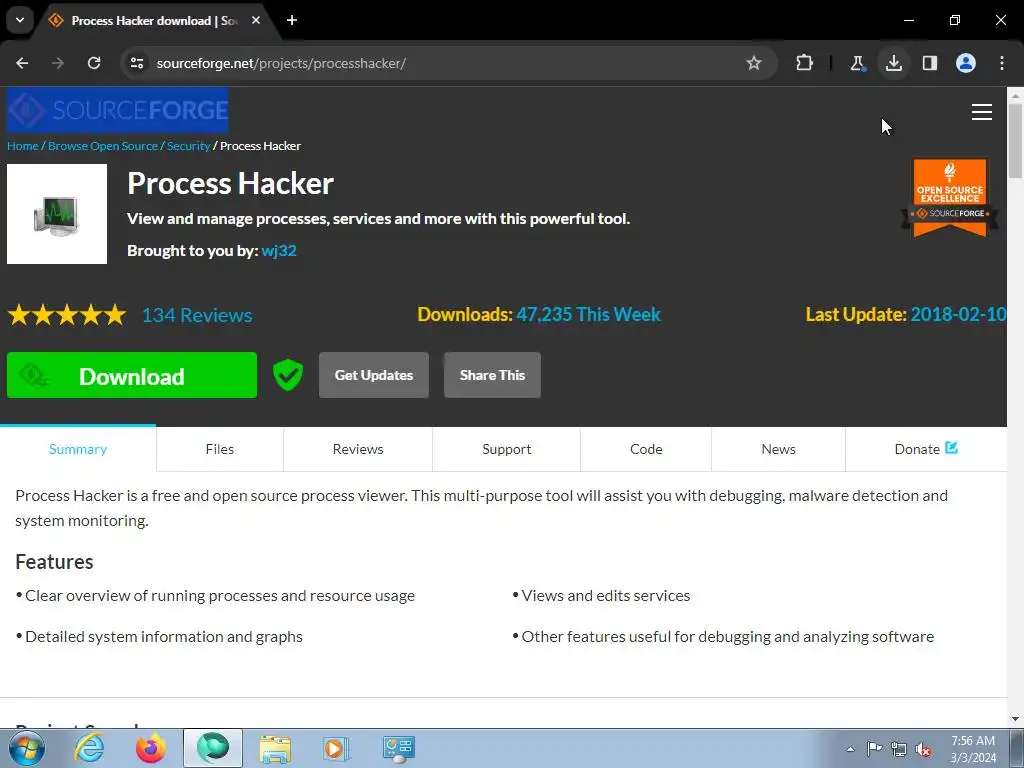Toggle the Chrome side panel
Image resolution: width=1024 pixels, height=768 pixels.
click(x=930, y=63)
